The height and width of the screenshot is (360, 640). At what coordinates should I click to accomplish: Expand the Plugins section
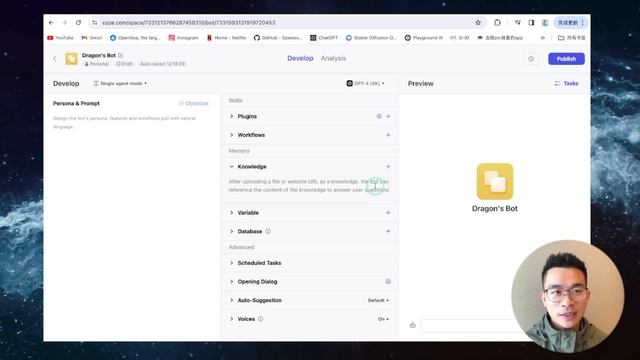pyautogui.click(x=231, y=116)
